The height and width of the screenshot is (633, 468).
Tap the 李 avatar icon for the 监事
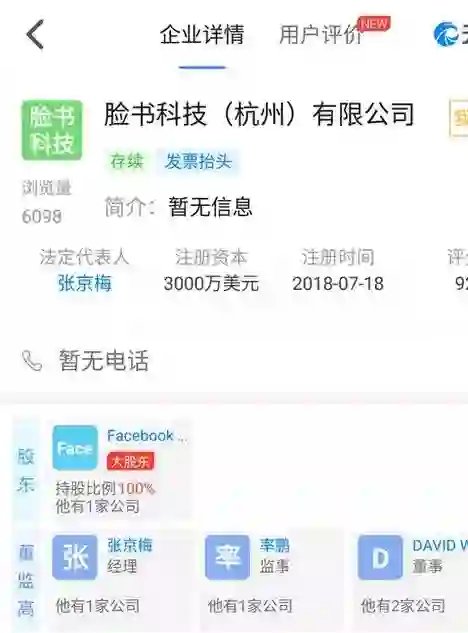(227, 558)
